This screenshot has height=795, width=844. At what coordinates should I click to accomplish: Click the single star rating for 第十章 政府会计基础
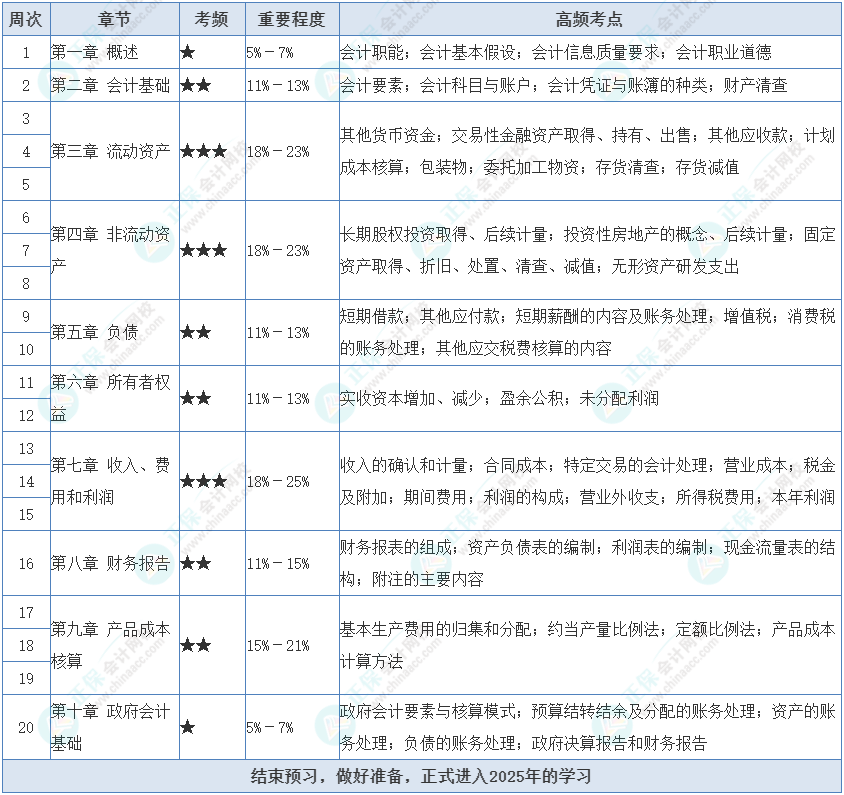point(188,727)
